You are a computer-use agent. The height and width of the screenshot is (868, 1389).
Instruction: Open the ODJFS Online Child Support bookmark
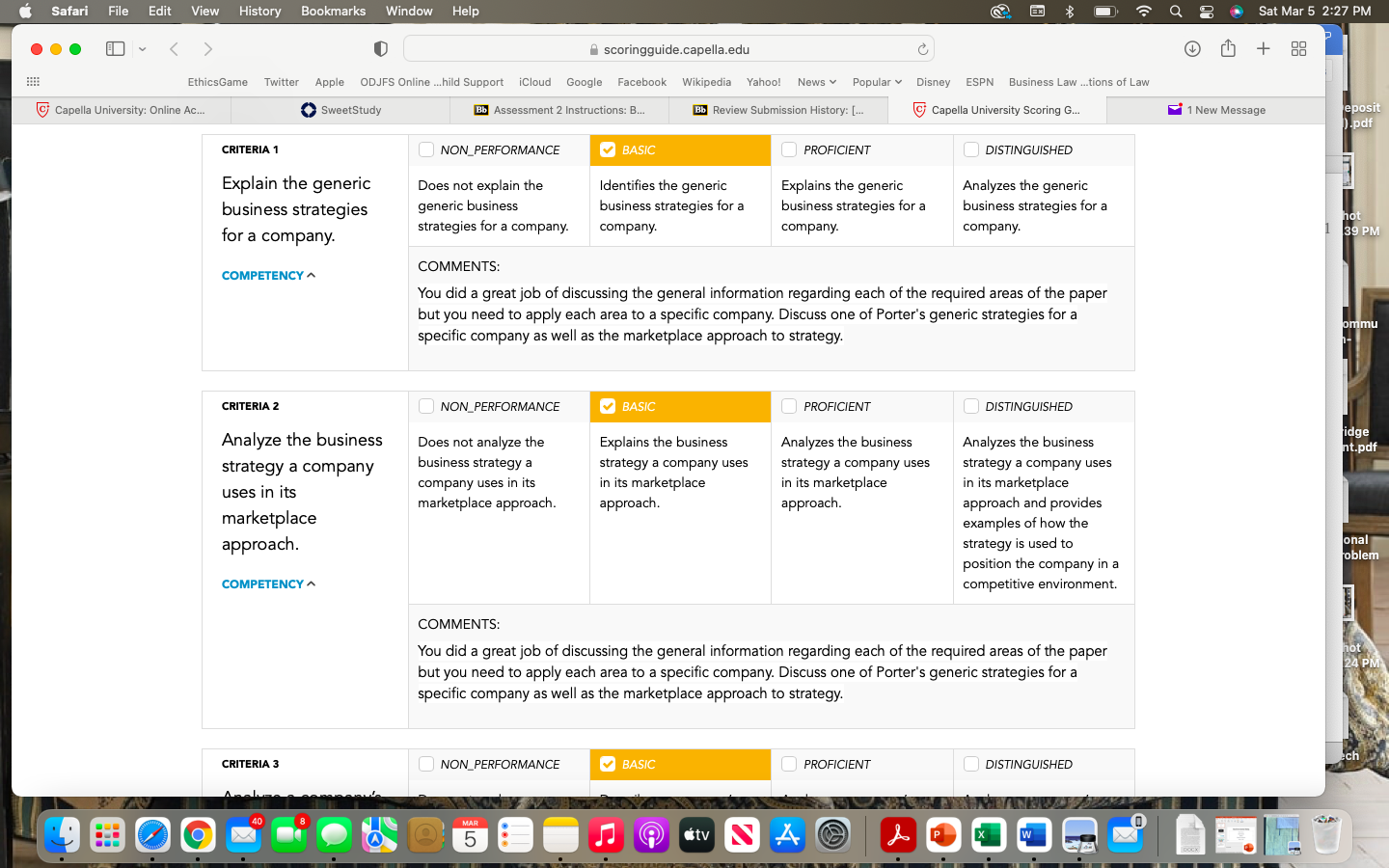[432, 82]
